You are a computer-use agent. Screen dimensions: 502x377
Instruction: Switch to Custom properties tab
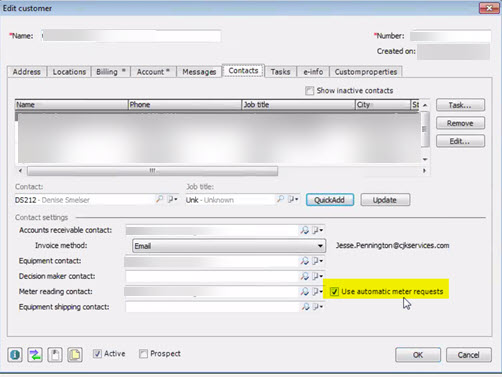point(366,72)
